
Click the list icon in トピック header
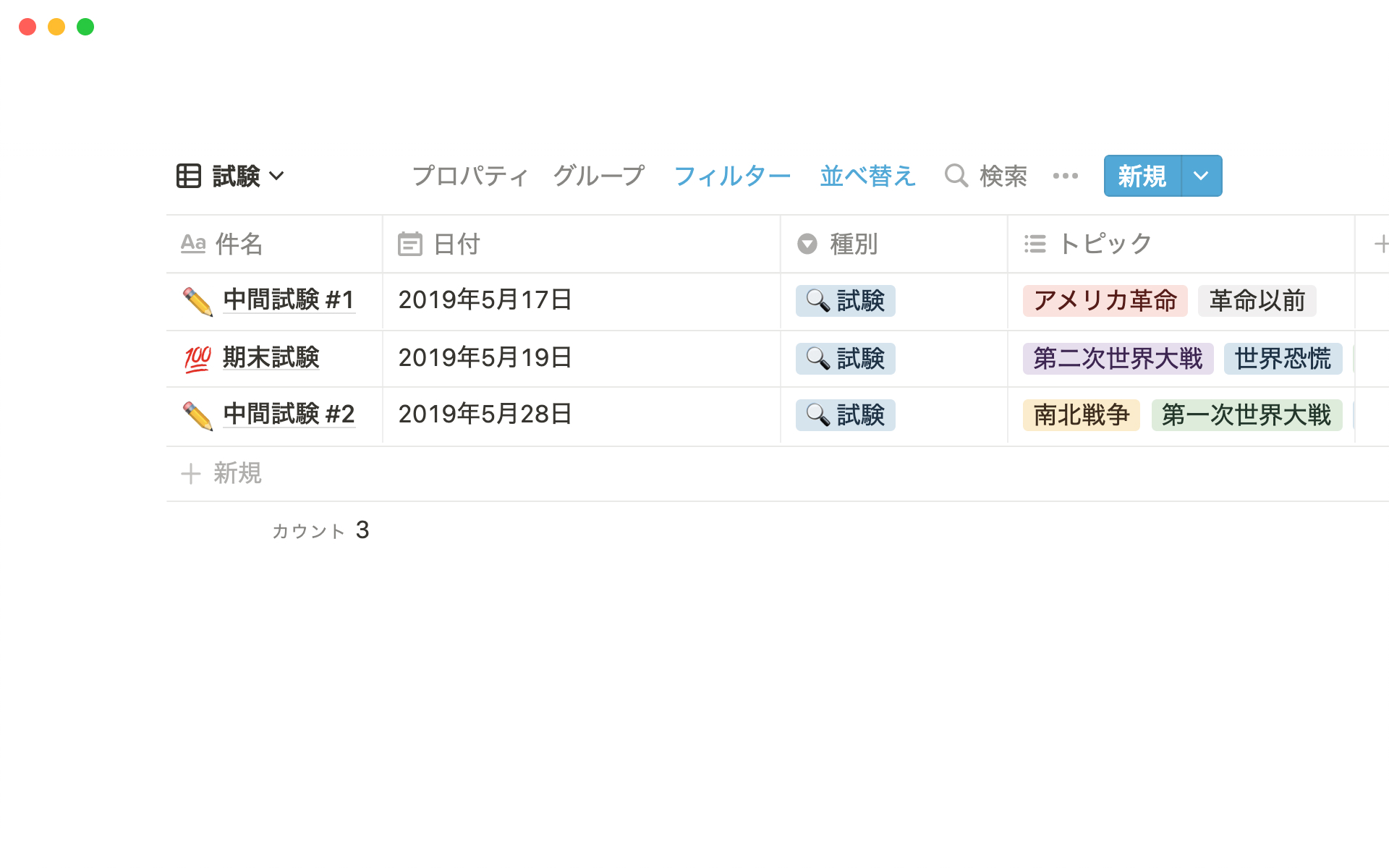click(x=1035, y=244)
